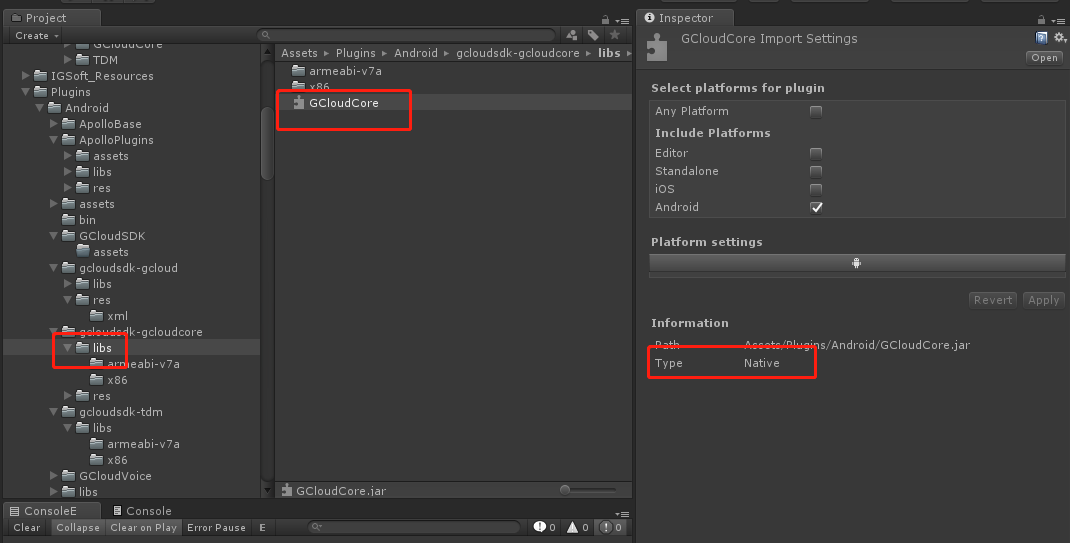The width and height of the screenshot is (1070, 543).
Task: Expand the ApolloBase folder
Action: [54, 123]
